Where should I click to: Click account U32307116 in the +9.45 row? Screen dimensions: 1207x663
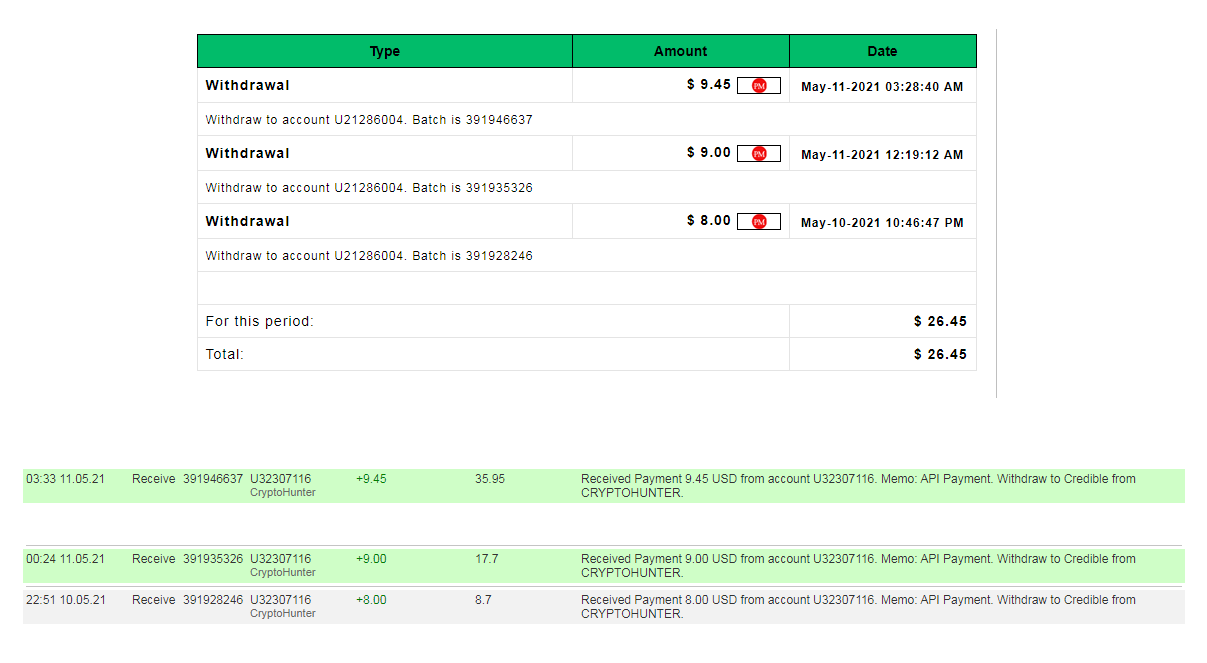281,479
